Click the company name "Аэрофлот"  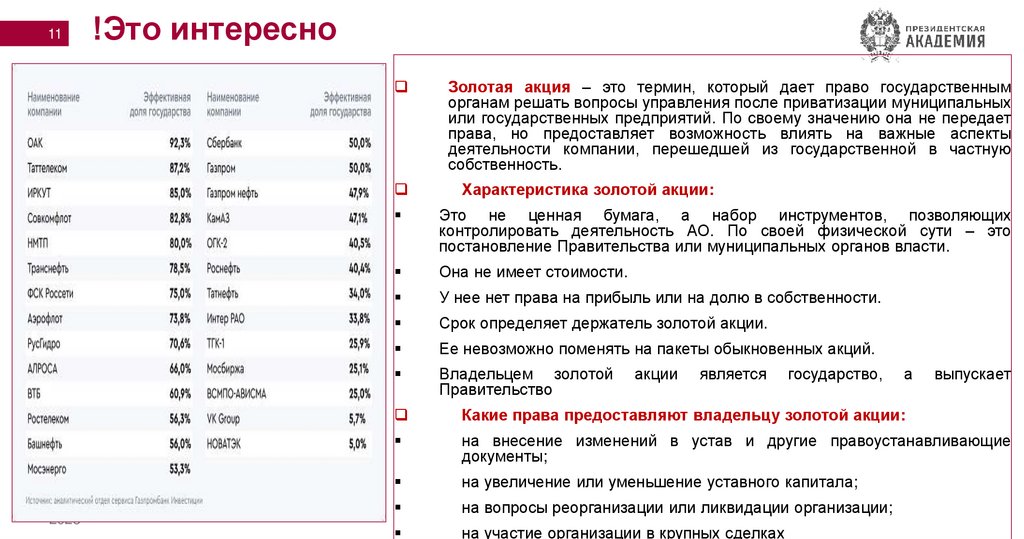click(x=44, y=319)
